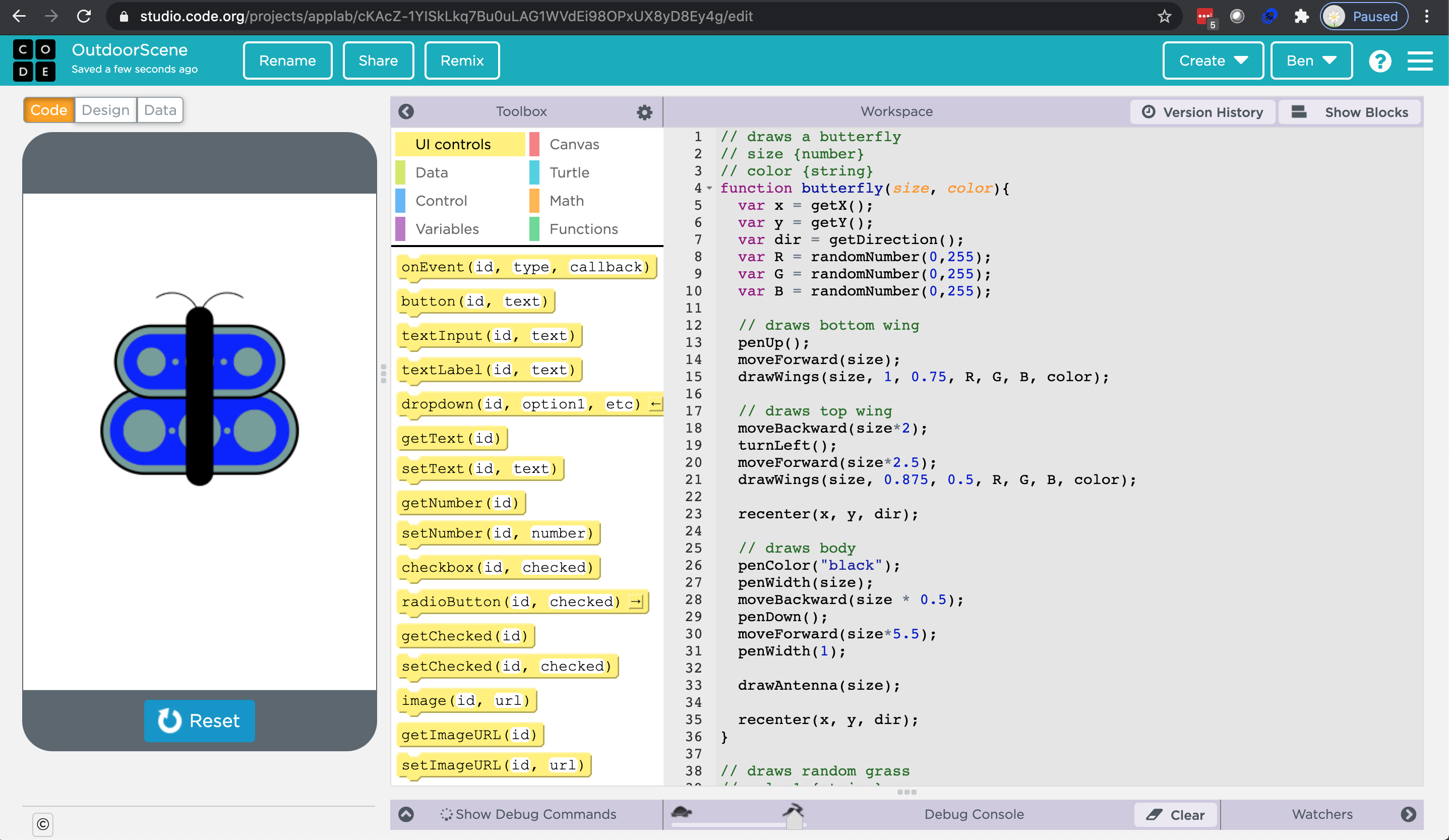Click the Turtle icon in Toolbox
Viewport: 1449px width, 840px height.
pos(569,172)
